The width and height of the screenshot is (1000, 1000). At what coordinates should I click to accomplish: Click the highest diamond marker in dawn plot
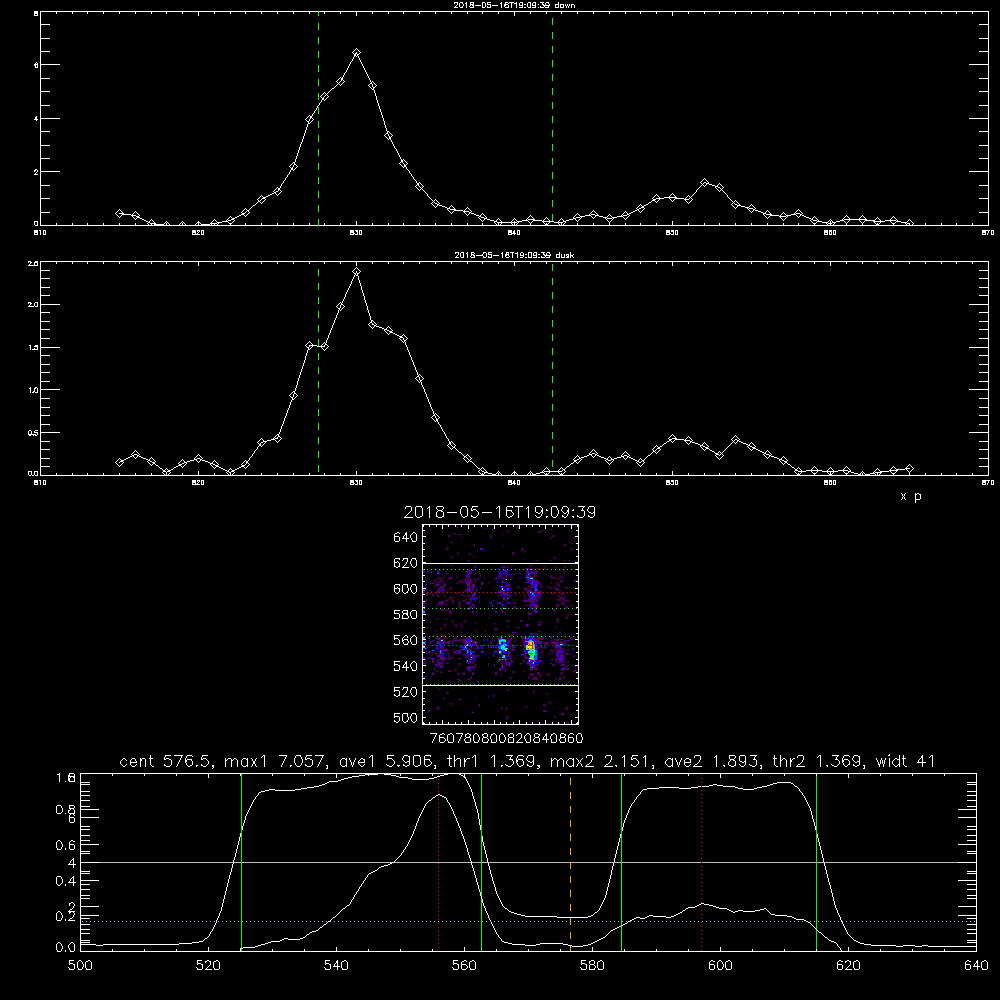point(357,52)
